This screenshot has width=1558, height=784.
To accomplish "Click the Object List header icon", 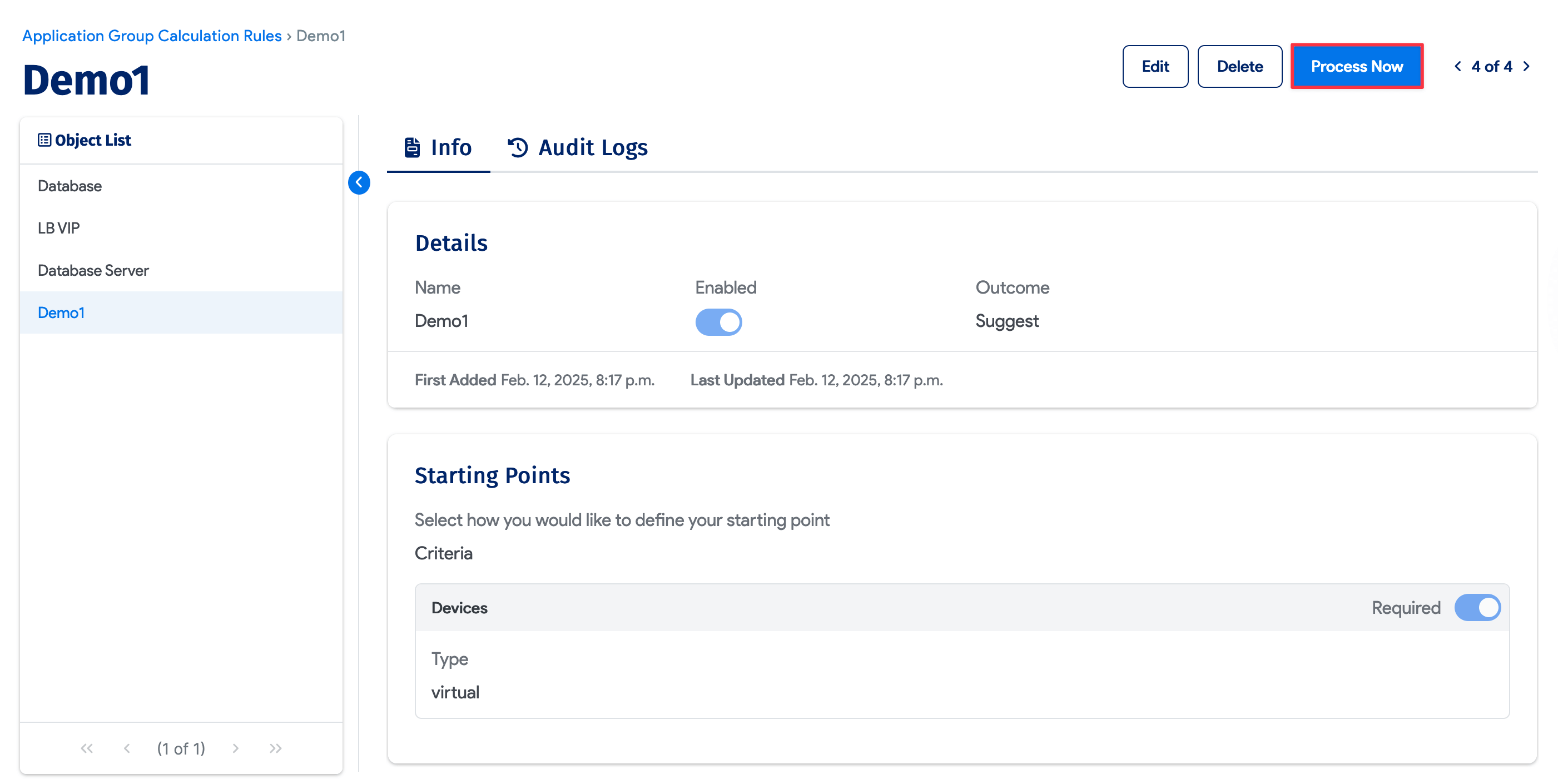I will click(x=44, y=140).
